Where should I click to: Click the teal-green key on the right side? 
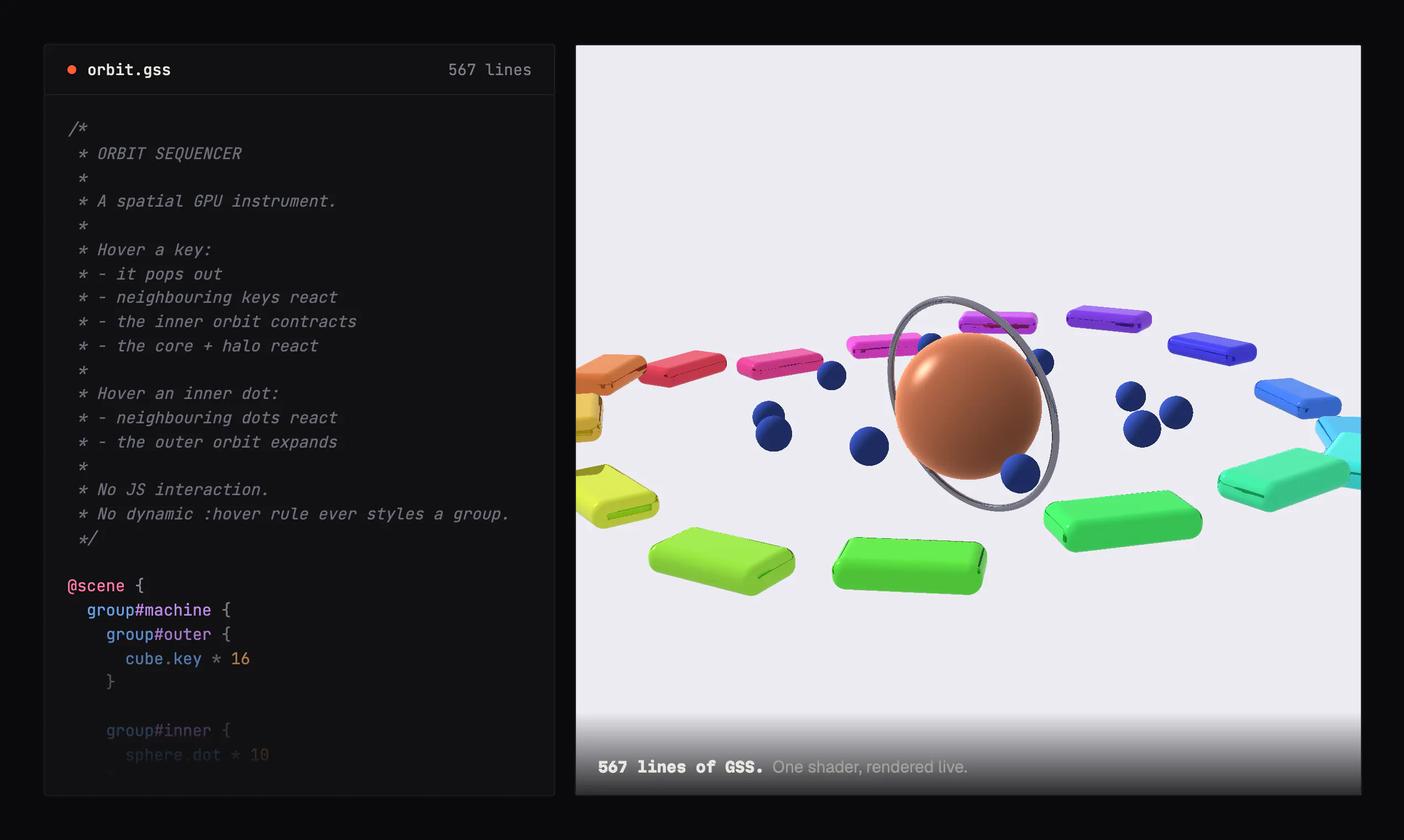pos(1282,479)
